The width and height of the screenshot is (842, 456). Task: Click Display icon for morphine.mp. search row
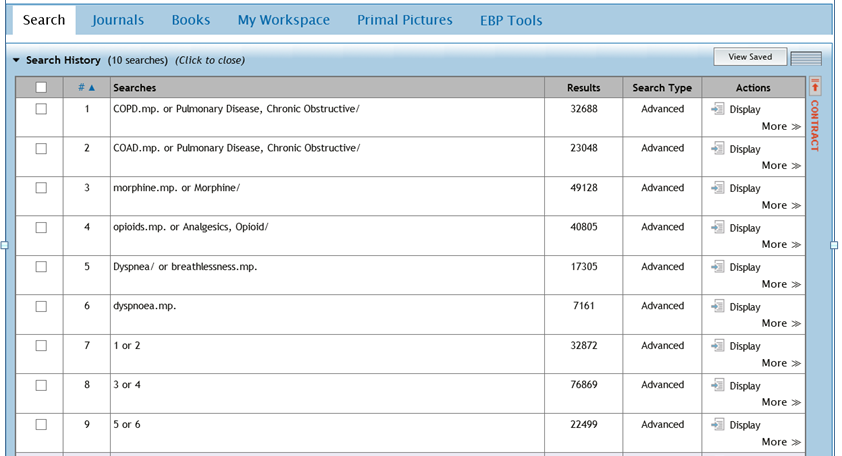[x=717, y=188]
